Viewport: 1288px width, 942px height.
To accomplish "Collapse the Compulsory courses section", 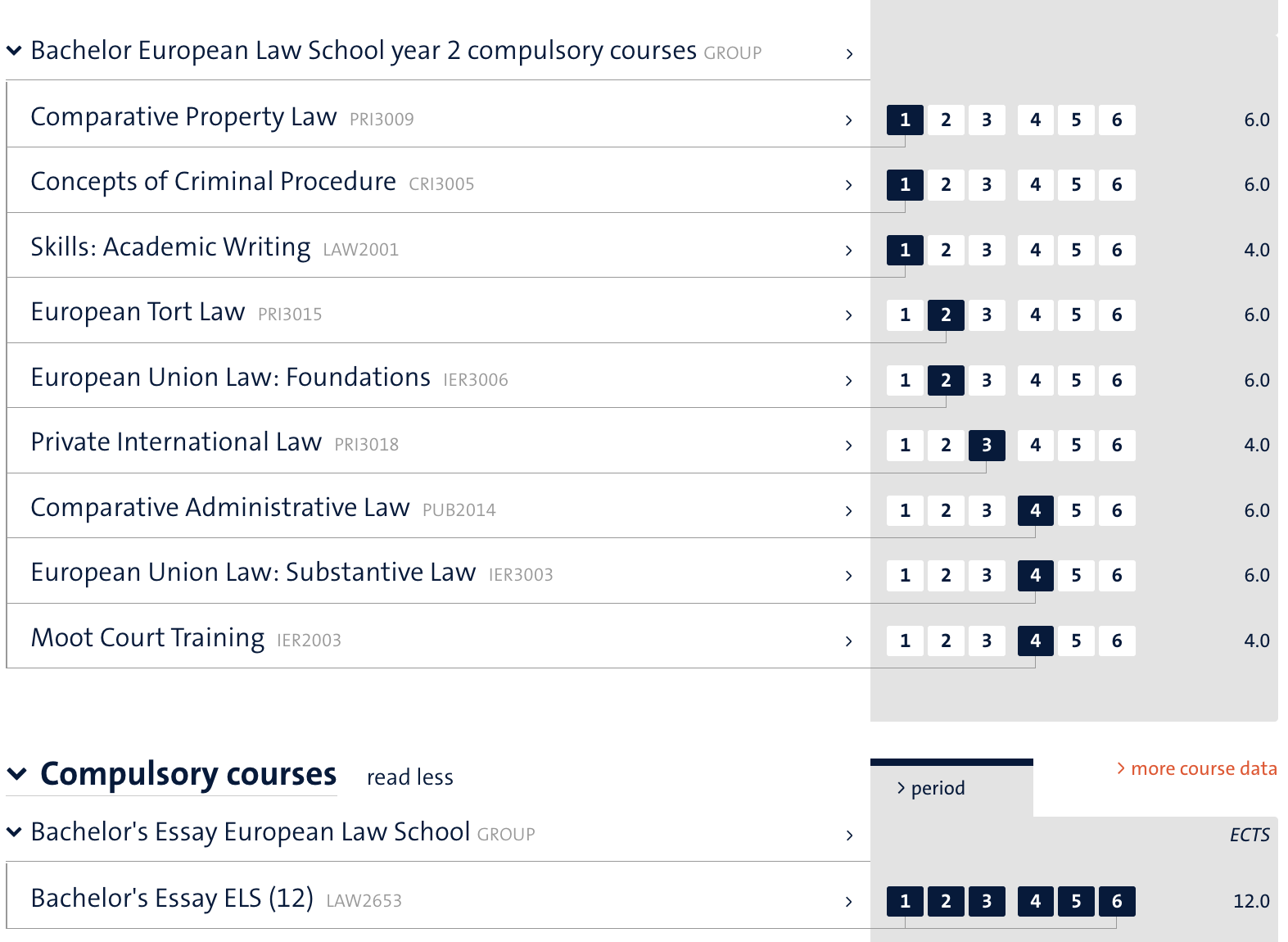I will (x=17, y=774).
